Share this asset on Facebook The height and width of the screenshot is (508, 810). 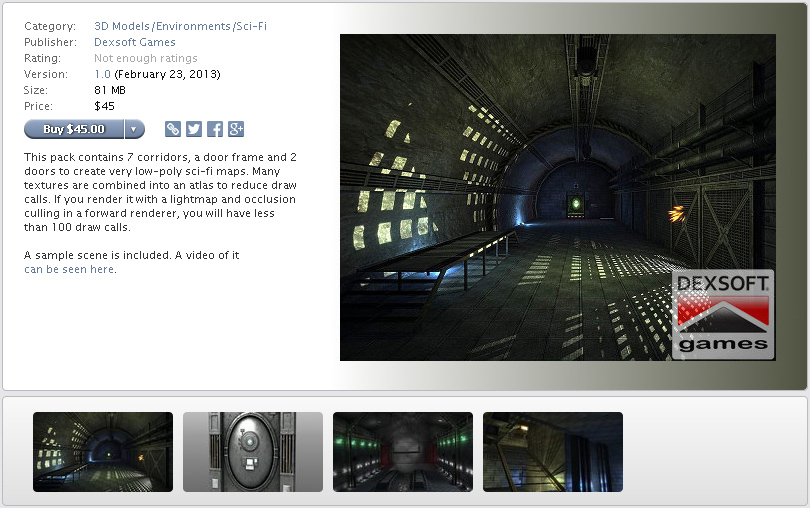215,129
